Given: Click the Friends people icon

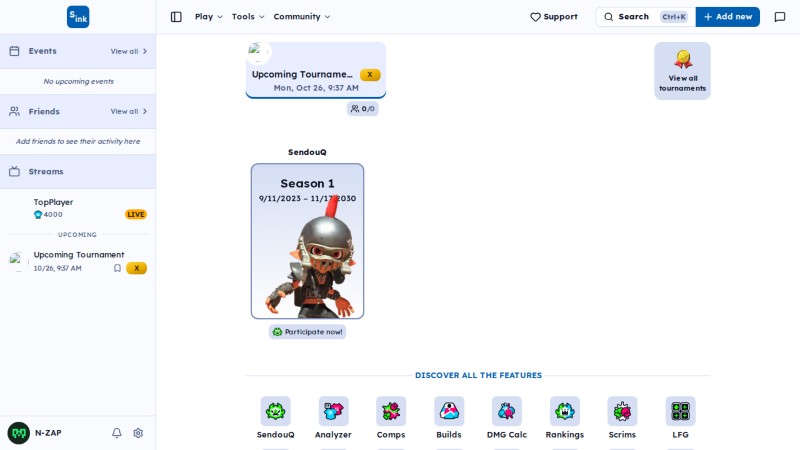Looking at the screenshot, I should pyautogui.click(x=14, y=111).
